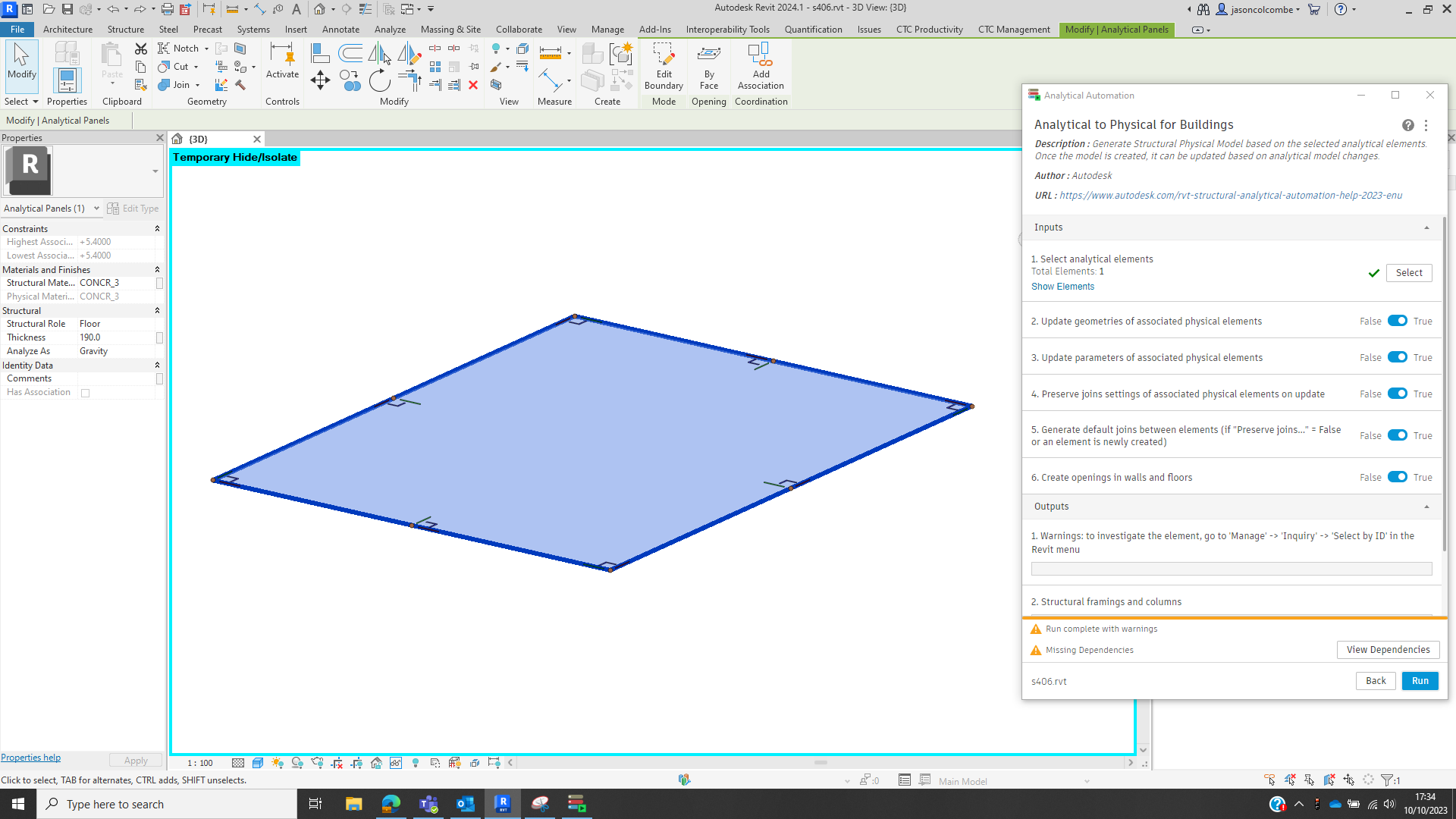Click the Back button

1376,681
